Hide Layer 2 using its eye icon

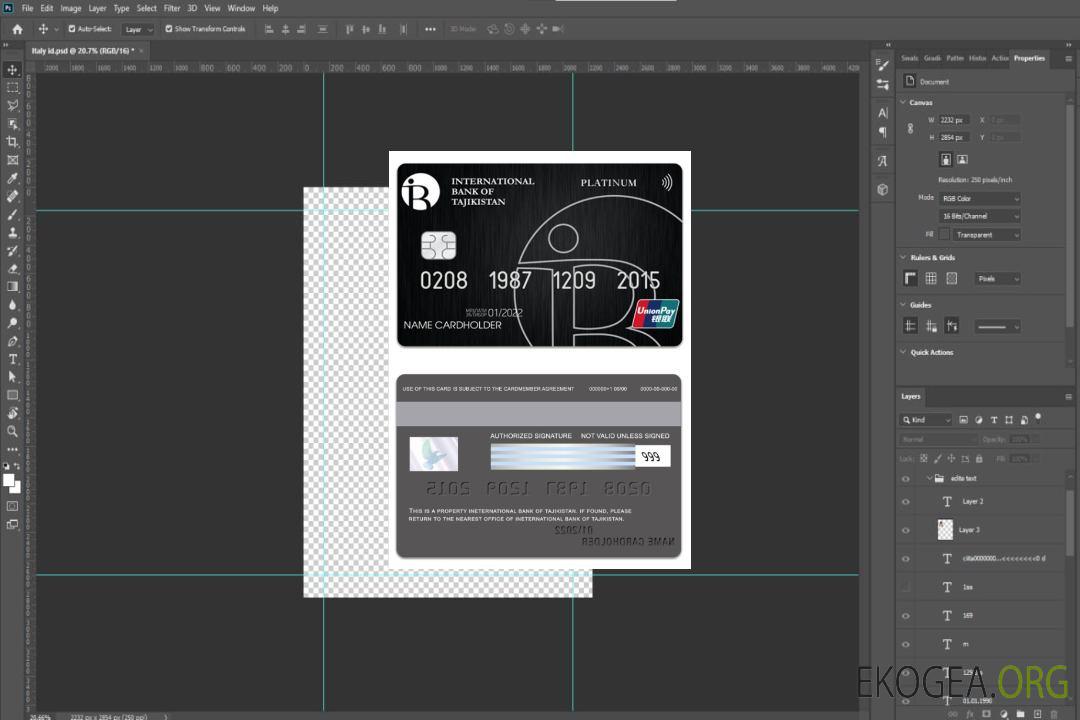pos(906,502)
